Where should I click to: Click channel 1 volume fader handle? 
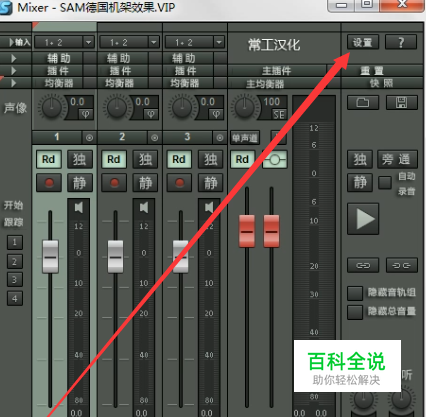point(50,257)
